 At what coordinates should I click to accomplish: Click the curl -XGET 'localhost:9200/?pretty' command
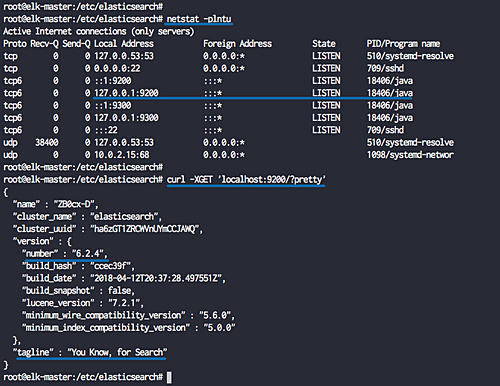click(x=246, y=179)
